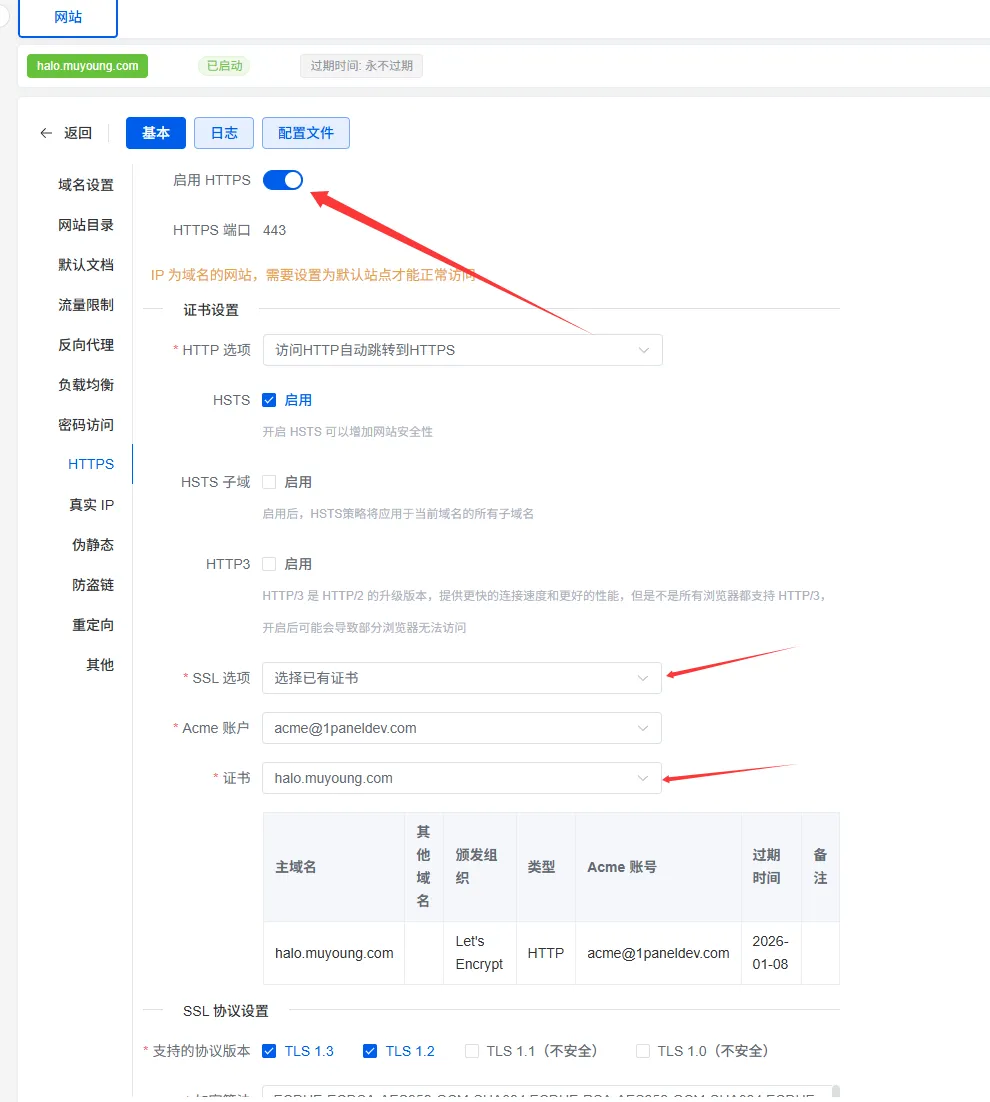Click the 过期时间: 永不过期 label
The height and width of the screenshot is (1102, 990).
pos(361,66)
